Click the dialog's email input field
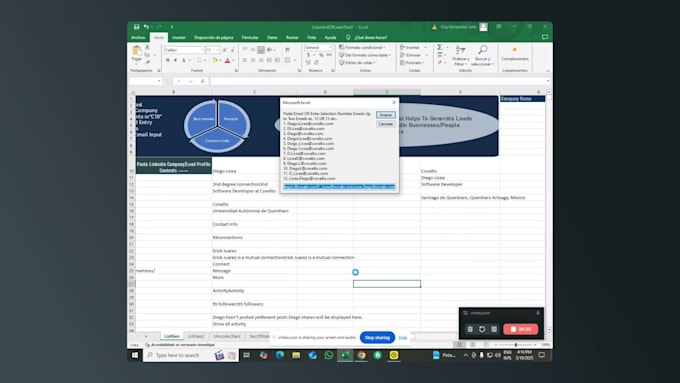Viewport: 680px width, 383px height. tap(339, 187)
